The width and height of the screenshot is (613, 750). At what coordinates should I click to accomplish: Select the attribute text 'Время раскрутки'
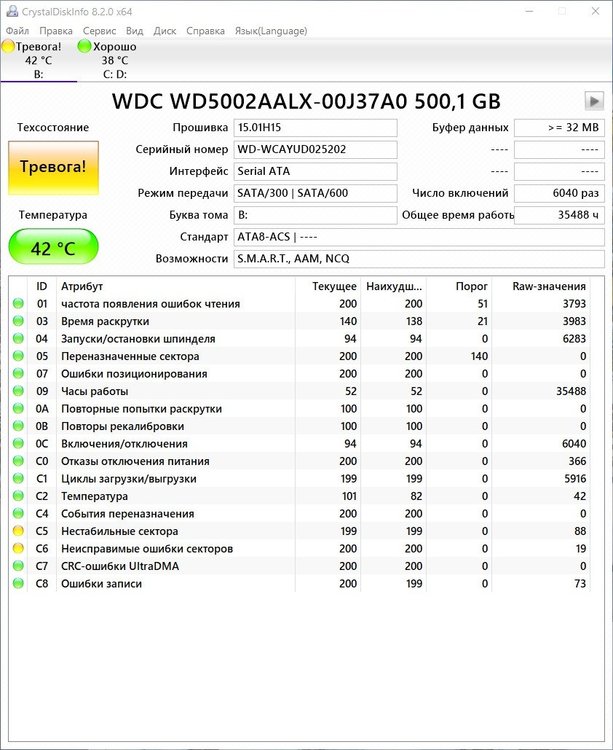tap(105, 321)
